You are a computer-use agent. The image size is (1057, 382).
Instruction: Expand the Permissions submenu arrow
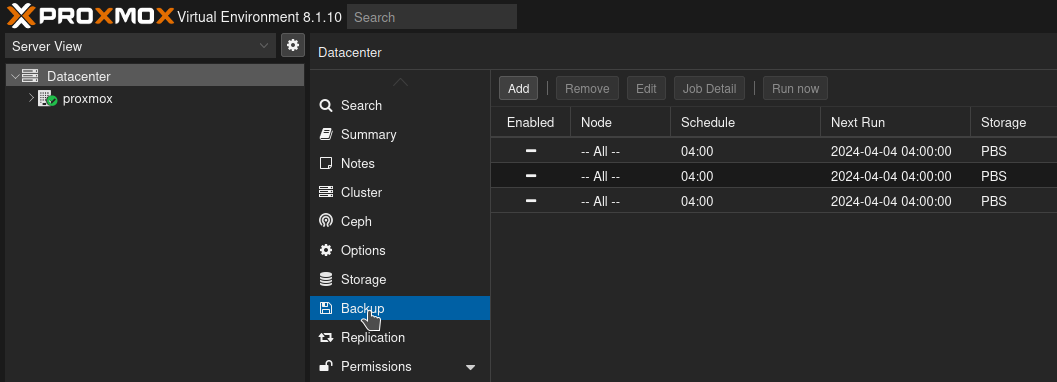coord(471,367)
